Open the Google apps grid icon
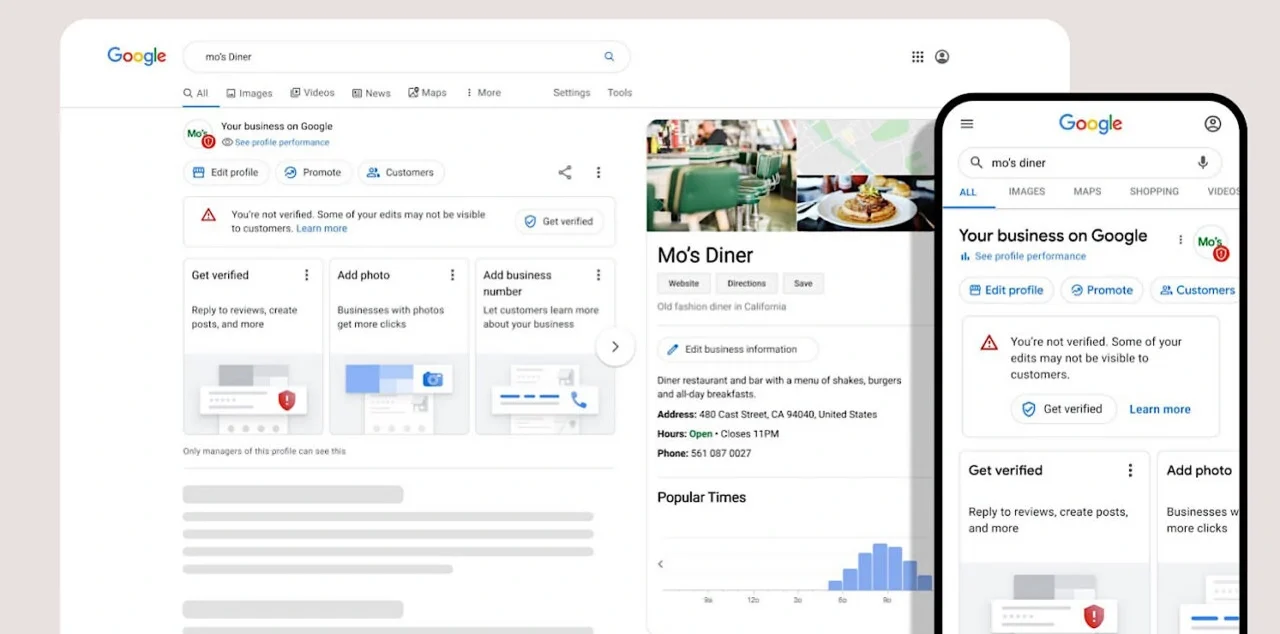Screen dimensions: 1280x634 point(917,57)
